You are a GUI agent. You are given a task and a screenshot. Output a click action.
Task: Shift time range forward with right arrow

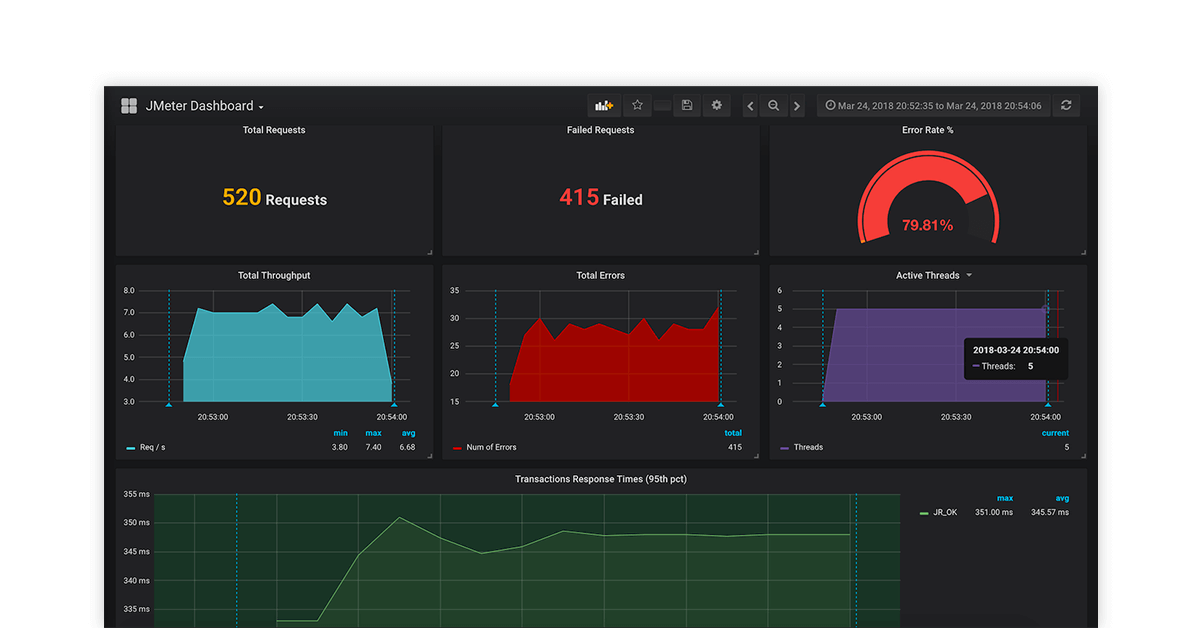pos(797,106)
